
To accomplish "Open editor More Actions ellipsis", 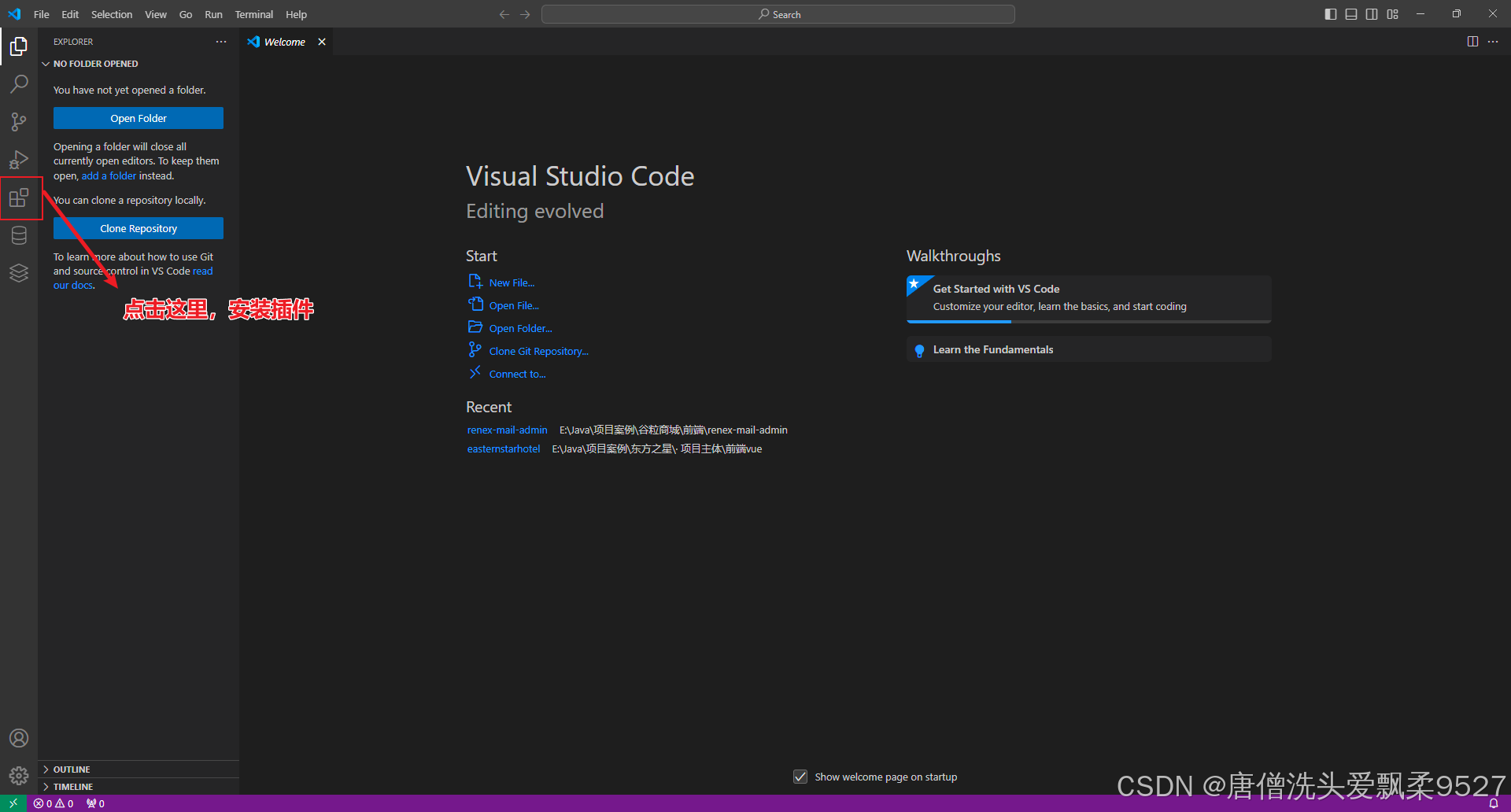I will (x=1493, y=42).
